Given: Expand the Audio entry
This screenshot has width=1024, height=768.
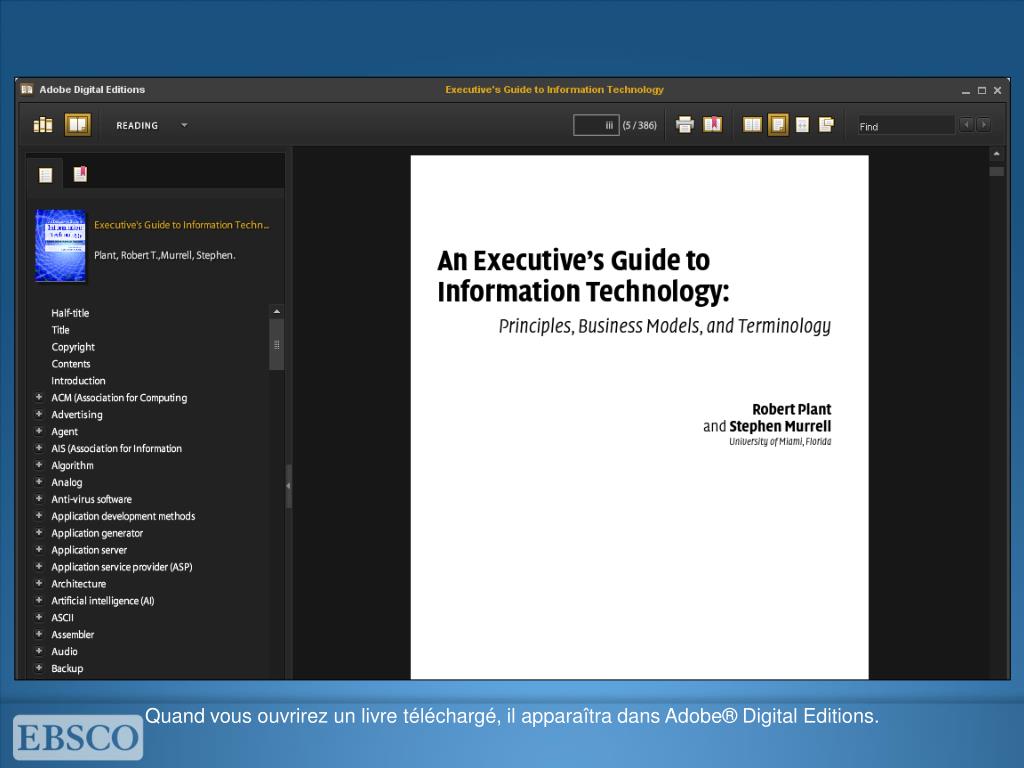Looking at the screenshot, I should (39, 651).
